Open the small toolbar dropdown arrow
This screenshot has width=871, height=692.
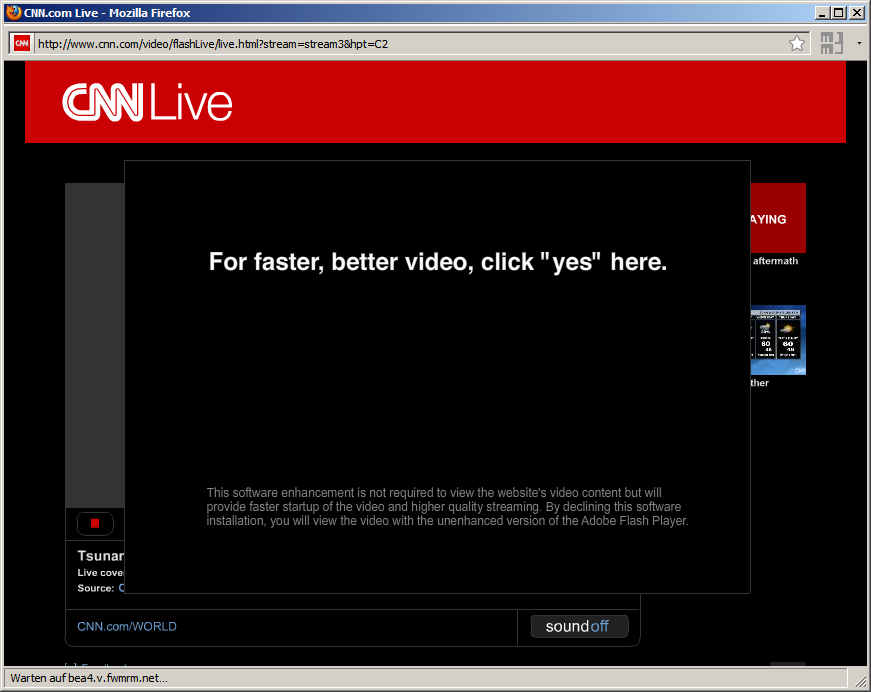(859, 44)
